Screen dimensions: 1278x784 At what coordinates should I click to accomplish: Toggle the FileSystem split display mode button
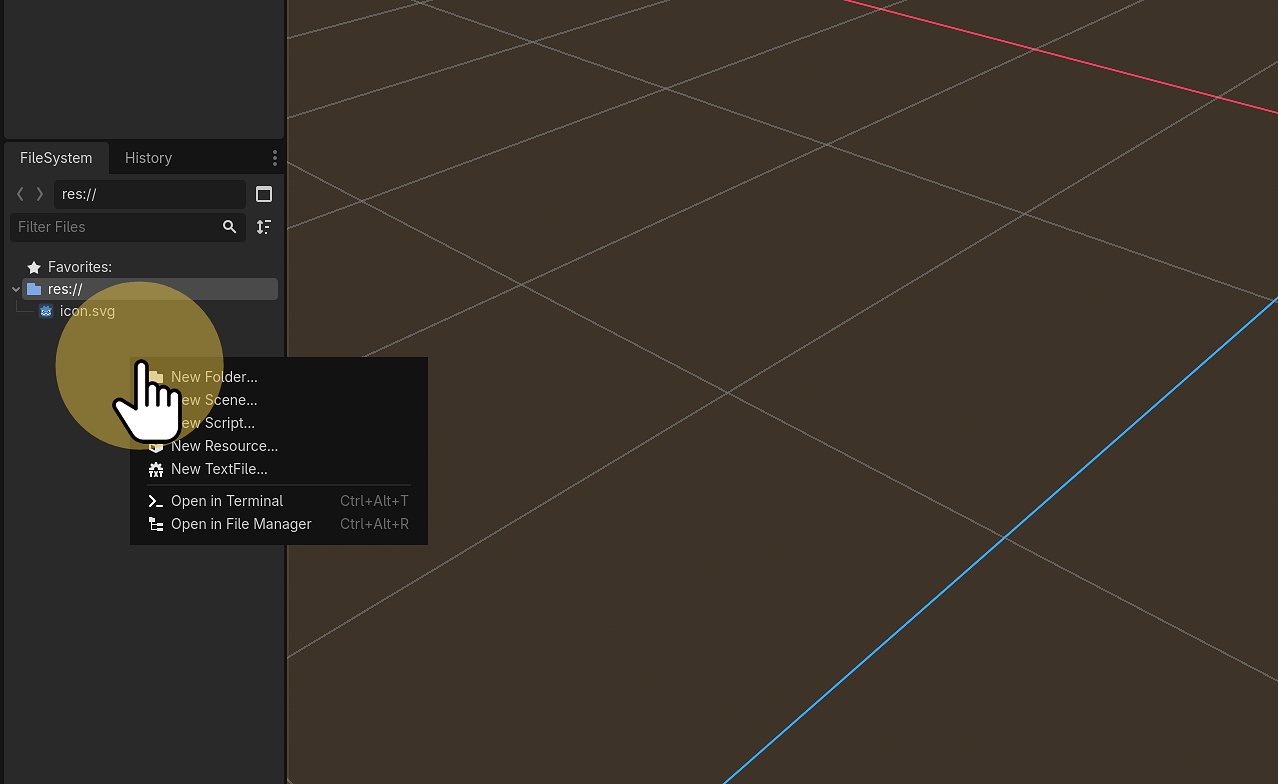tap(264, 193)
